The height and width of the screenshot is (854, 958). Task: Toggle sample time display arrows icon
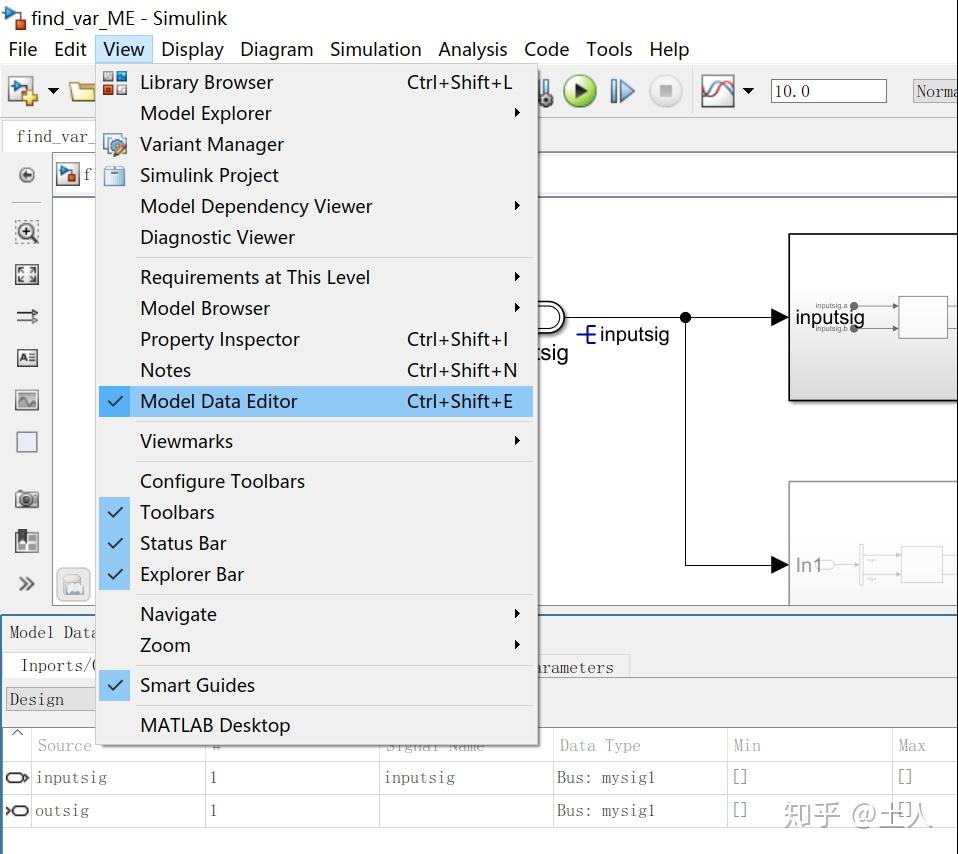coord(27,316)
